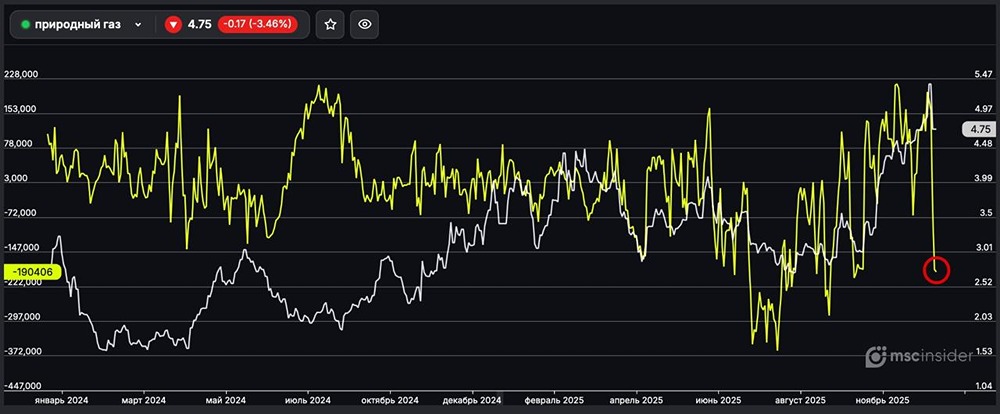Click the январь 2024 axis label

point(62,401)
